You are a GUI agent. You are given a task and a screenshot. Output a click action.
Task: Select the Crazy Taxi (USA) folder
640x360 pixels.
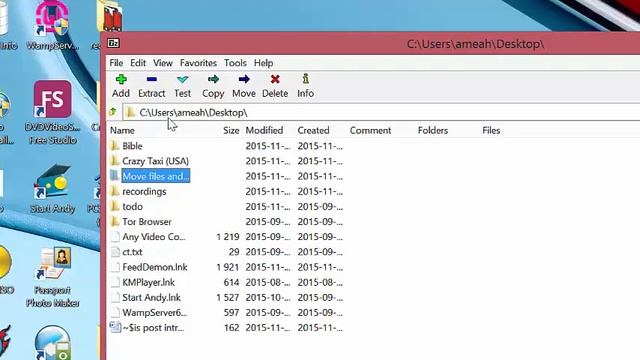click(x=156, y=161)
